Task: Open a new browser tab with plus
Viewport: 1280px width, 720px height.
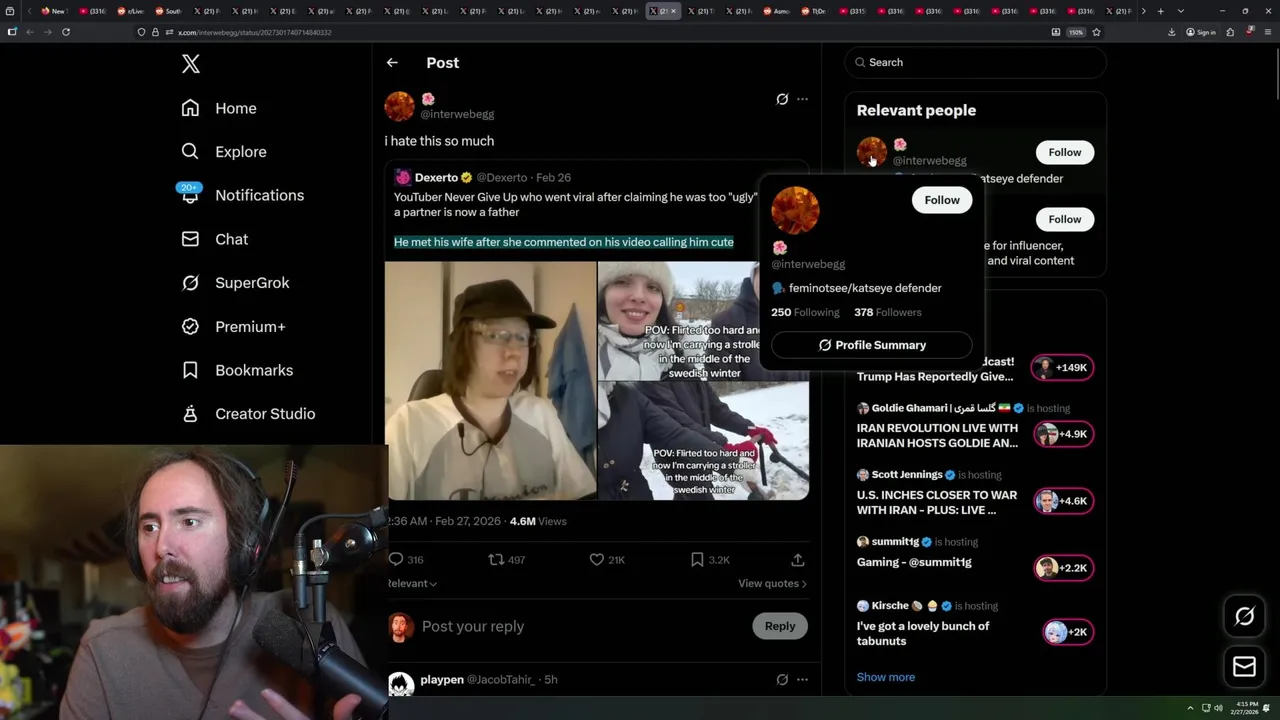Action: [1160, 11]
